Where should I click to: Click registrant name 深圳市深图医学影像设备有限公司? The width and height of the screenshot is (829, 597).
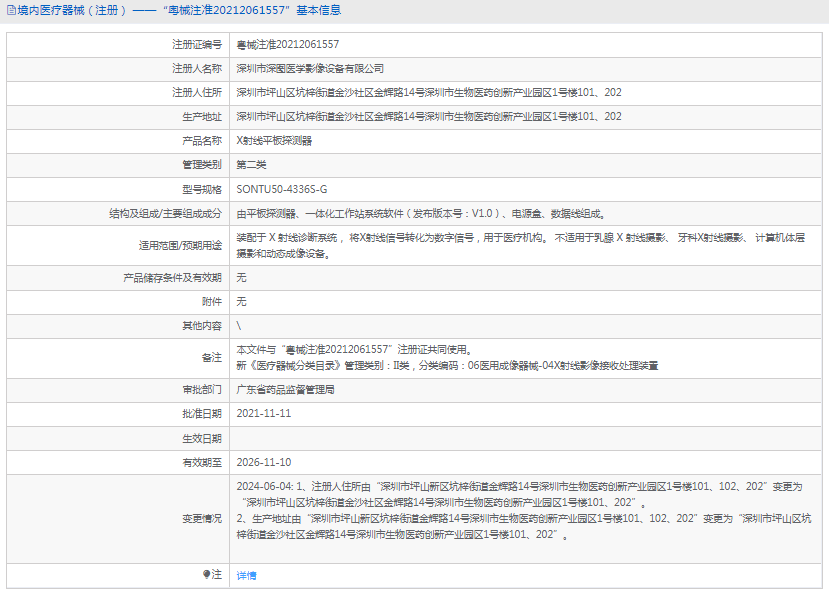[x=310, y=69]
